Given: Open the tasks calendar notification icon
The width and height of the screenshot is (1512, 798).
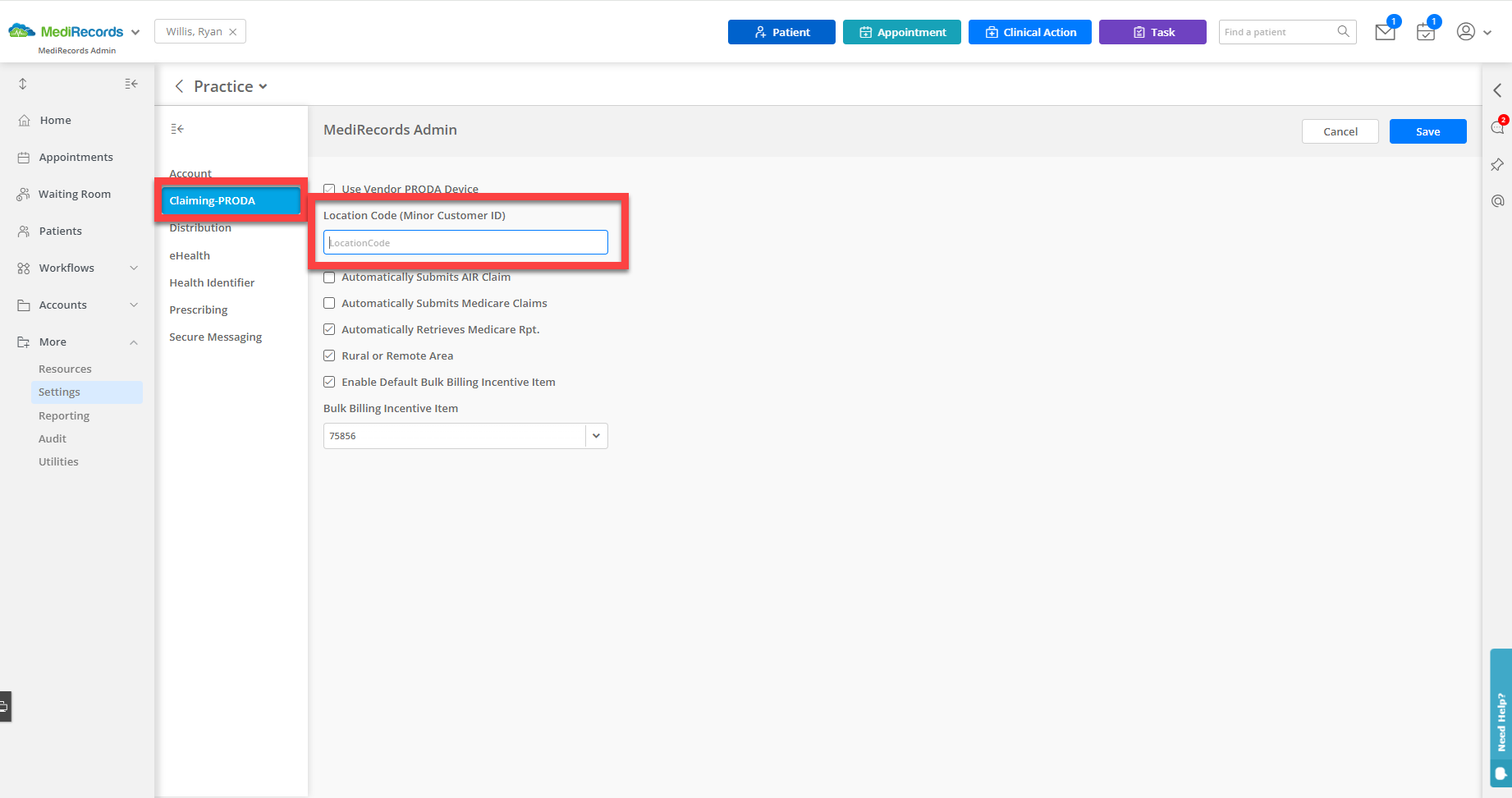Looking at the screenshot, I should pyautogui.click(x=1426, y=32).
